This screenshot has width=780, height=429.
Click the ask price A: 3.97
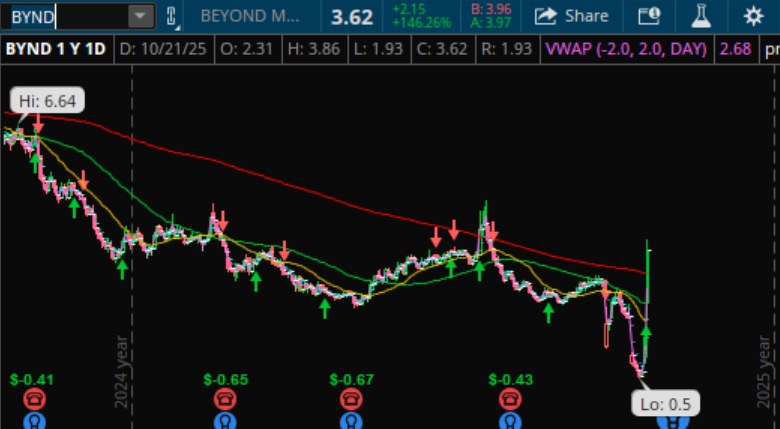tap(491, 23)
